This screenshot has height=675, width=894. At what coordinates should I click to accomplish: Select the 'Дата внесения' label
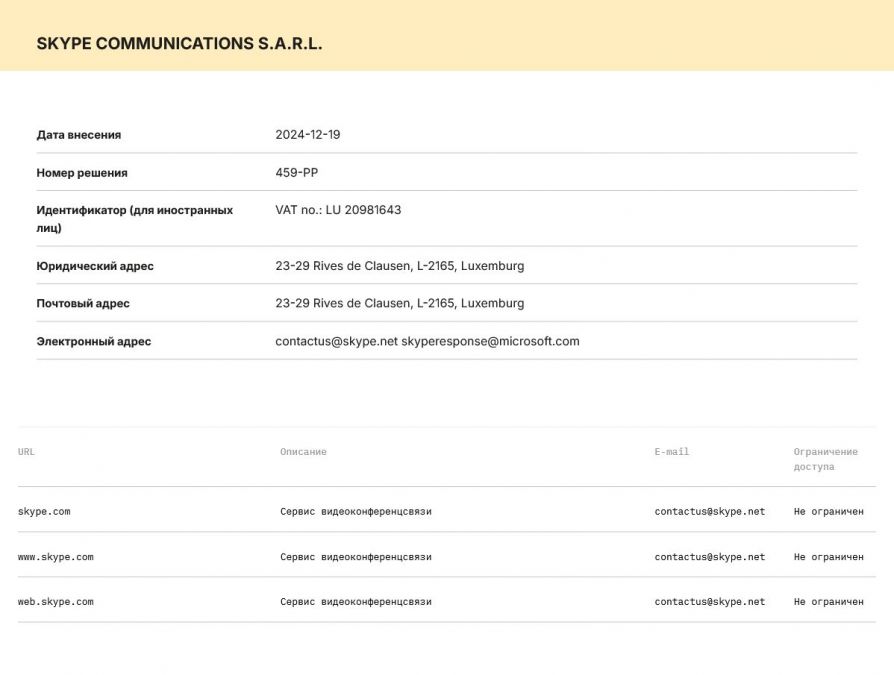(x=79, y=135)
